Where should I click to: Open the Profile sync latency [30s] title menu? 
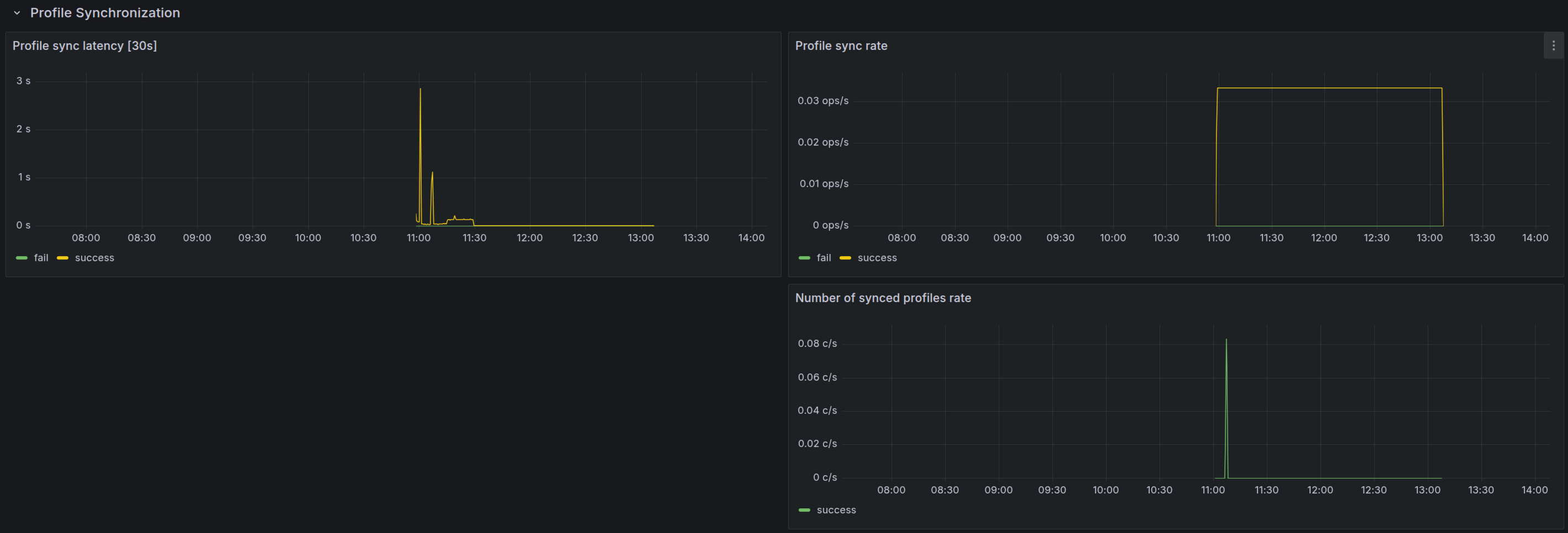coord(86,45)
